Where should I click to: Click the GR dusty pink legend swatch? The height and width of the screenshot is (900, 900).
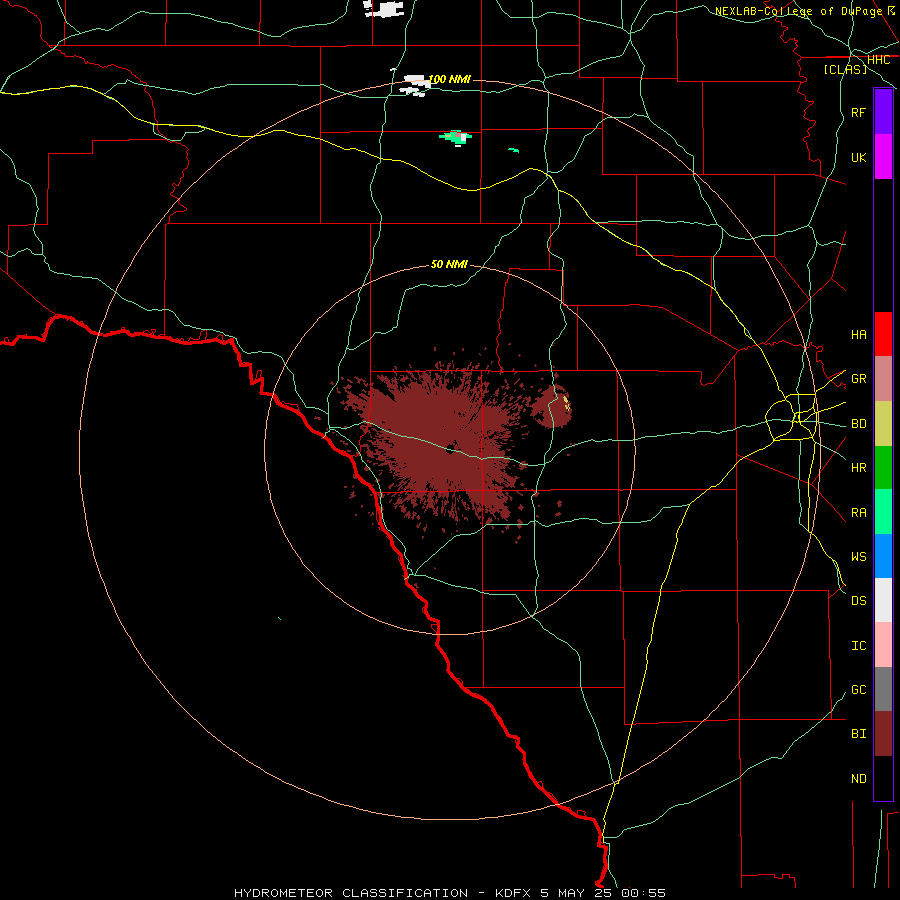(x=883, y=379)
